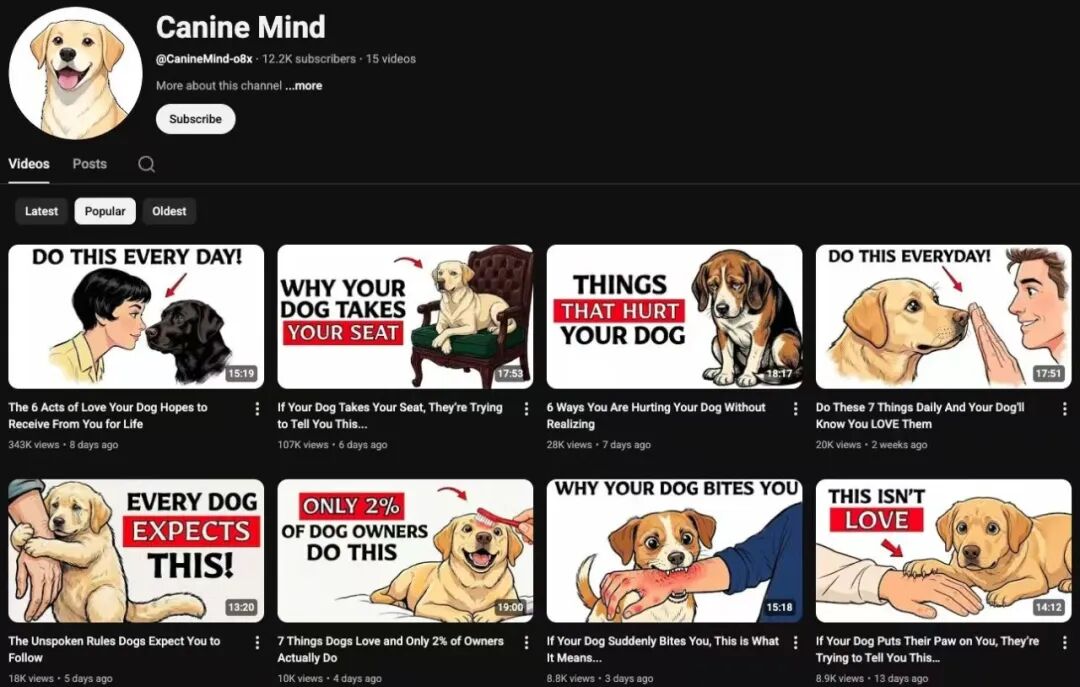Click three-dot menu on 'Dog Takes Your Seat' video
The height and width of the screenshot is (687, 1080).
click(x=527, y=408)
